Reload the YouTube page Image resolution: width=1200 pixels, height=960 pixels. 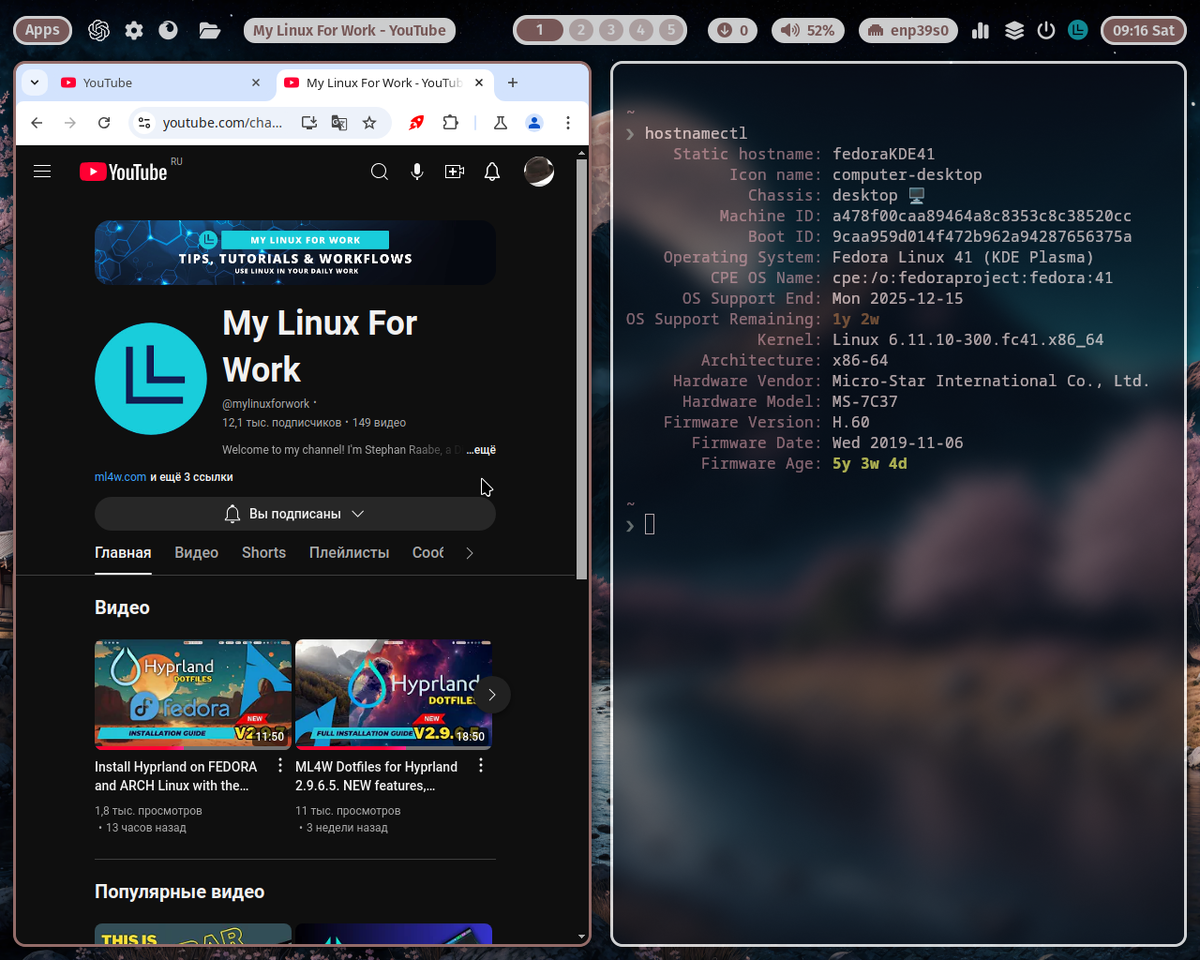[104, 123]
